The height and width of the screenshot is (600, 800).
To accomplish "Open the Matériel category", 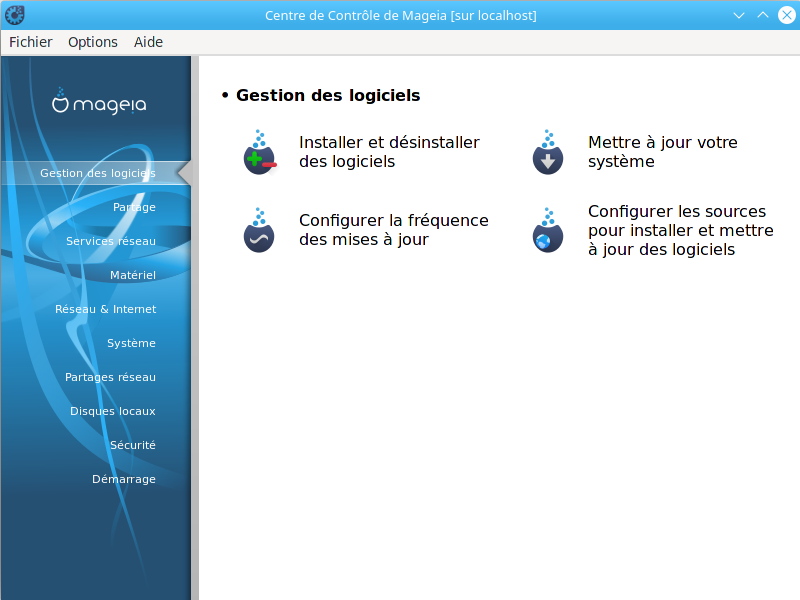I will coord(133,275).
